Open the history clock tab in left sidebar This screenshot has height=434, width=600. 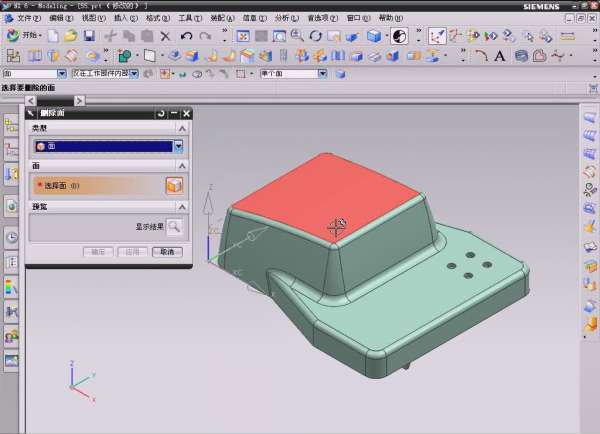point(11,238)
